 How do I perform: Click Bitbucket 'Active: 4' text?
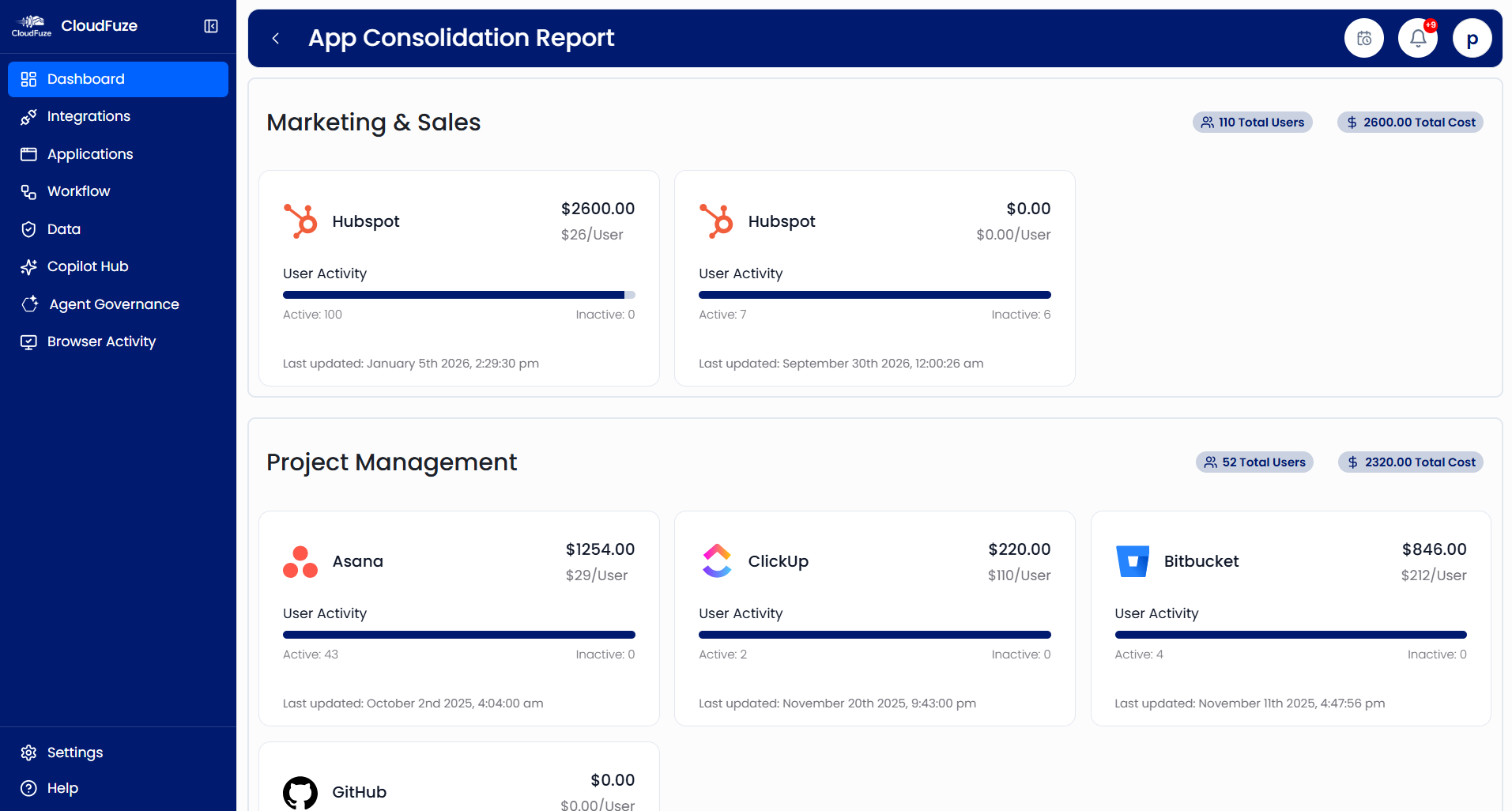click(x=1139, y=654)
